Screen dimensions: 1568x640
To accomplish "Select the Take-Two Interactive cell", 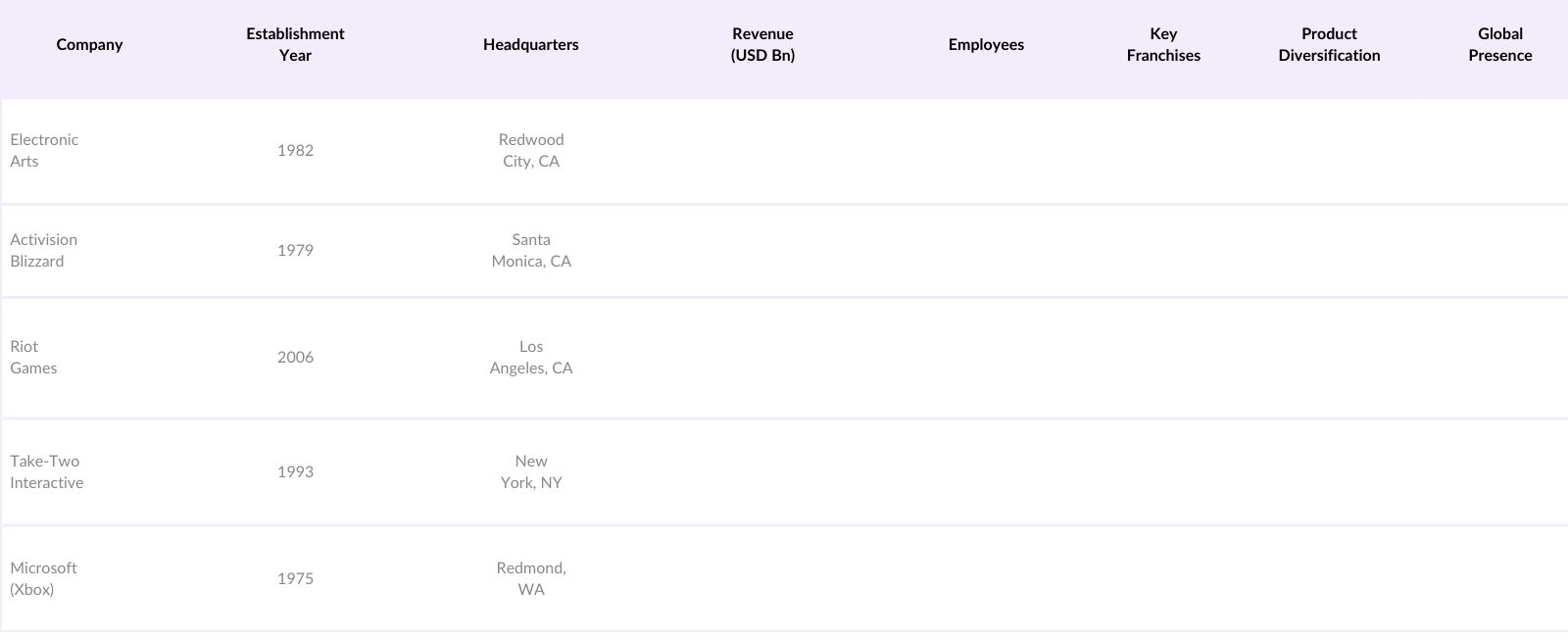I will [x=46, y=472].
